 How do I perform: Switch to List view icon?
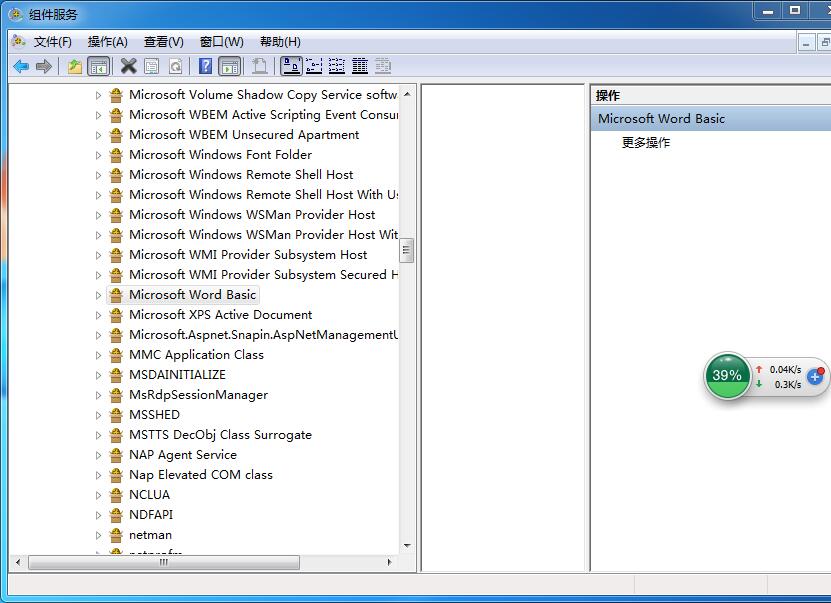pos(337,66)
